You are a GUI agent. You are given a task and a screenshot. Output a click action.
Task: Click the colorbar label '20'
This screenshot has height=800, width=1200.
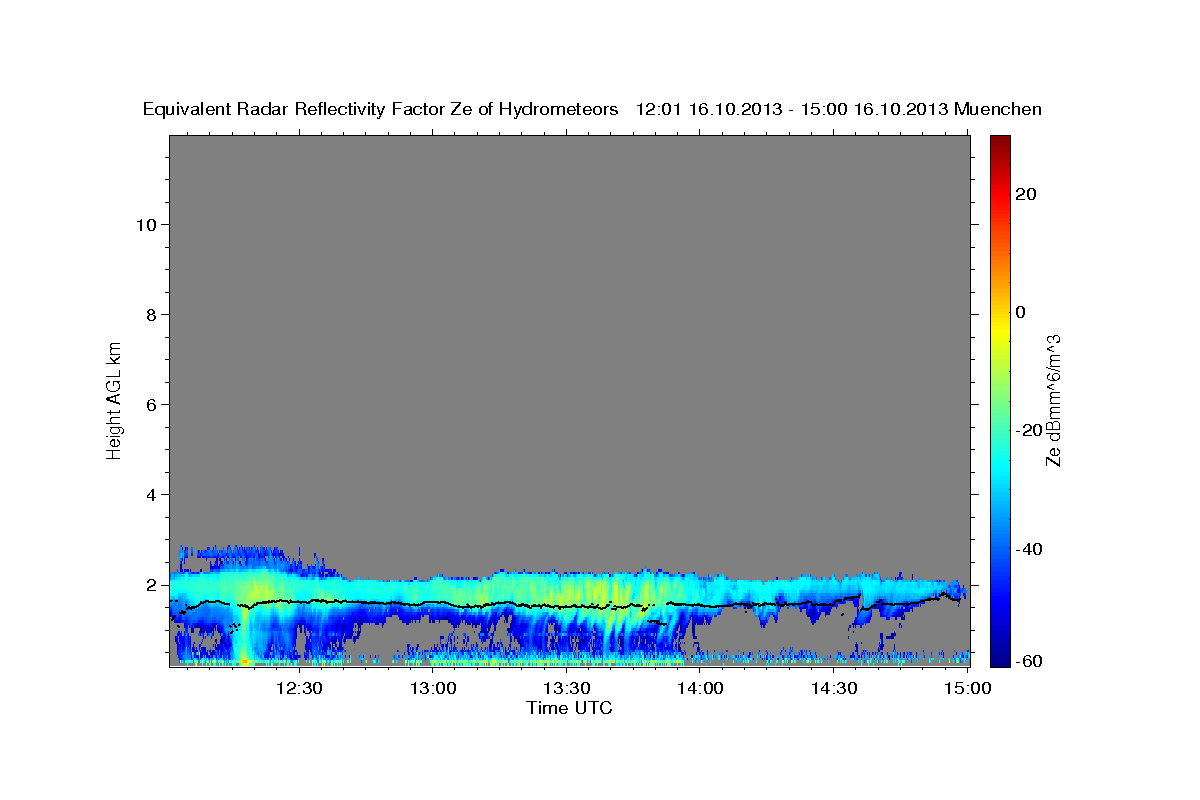click(1025, 194)
